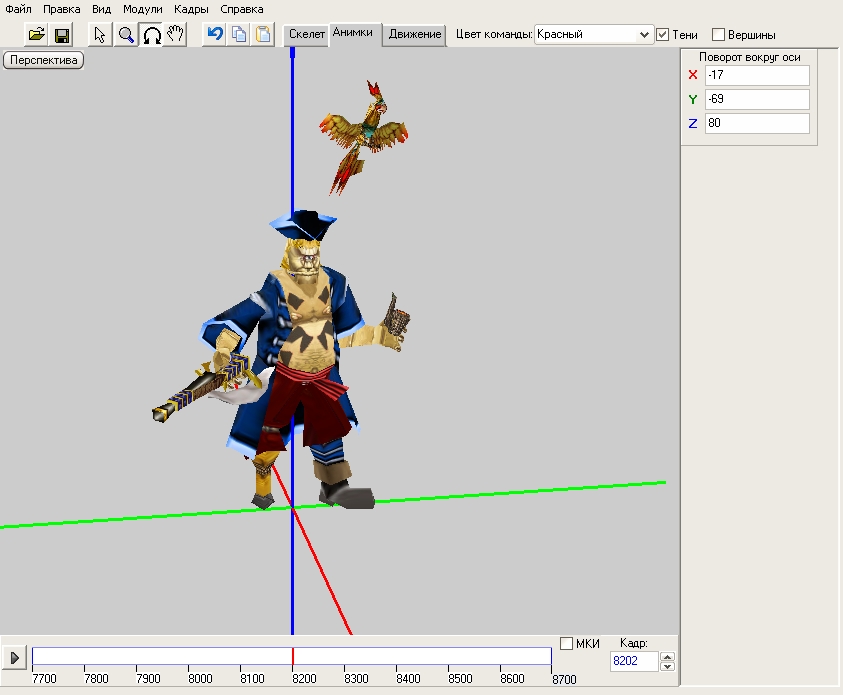Viewport: 843px width, 695px height.
Task: Click the open file folder icon
Action: pos(37,35)
